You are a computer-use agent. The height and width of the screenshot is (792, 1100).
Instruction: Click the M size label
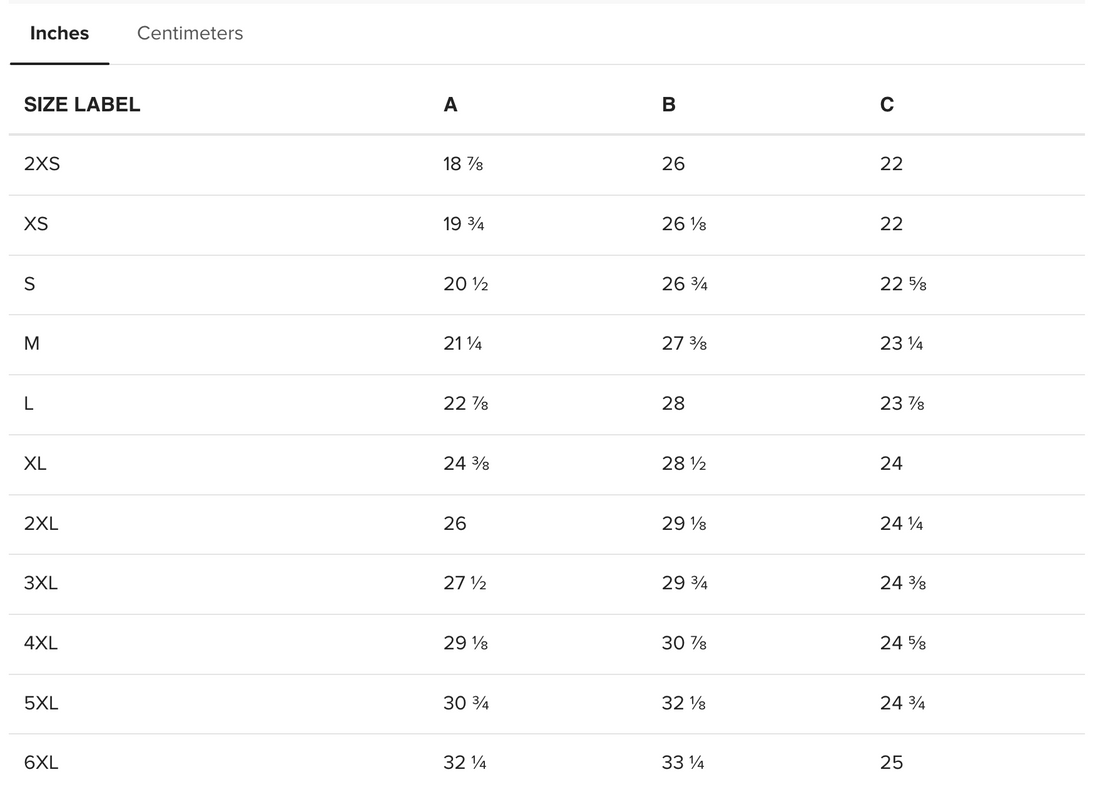[32, 343]
